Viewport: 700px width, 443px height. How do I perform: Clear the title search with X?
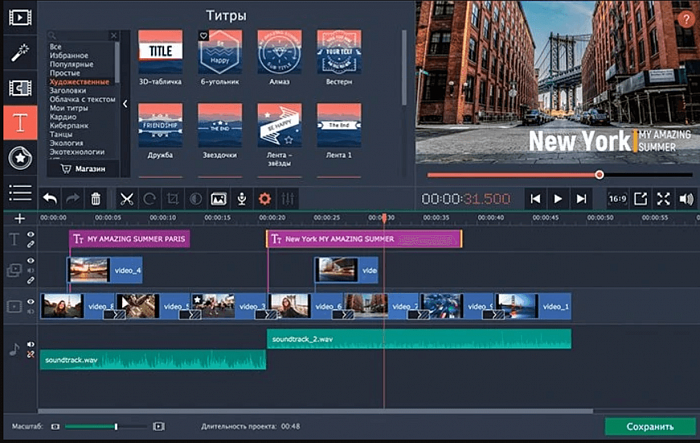114,35
